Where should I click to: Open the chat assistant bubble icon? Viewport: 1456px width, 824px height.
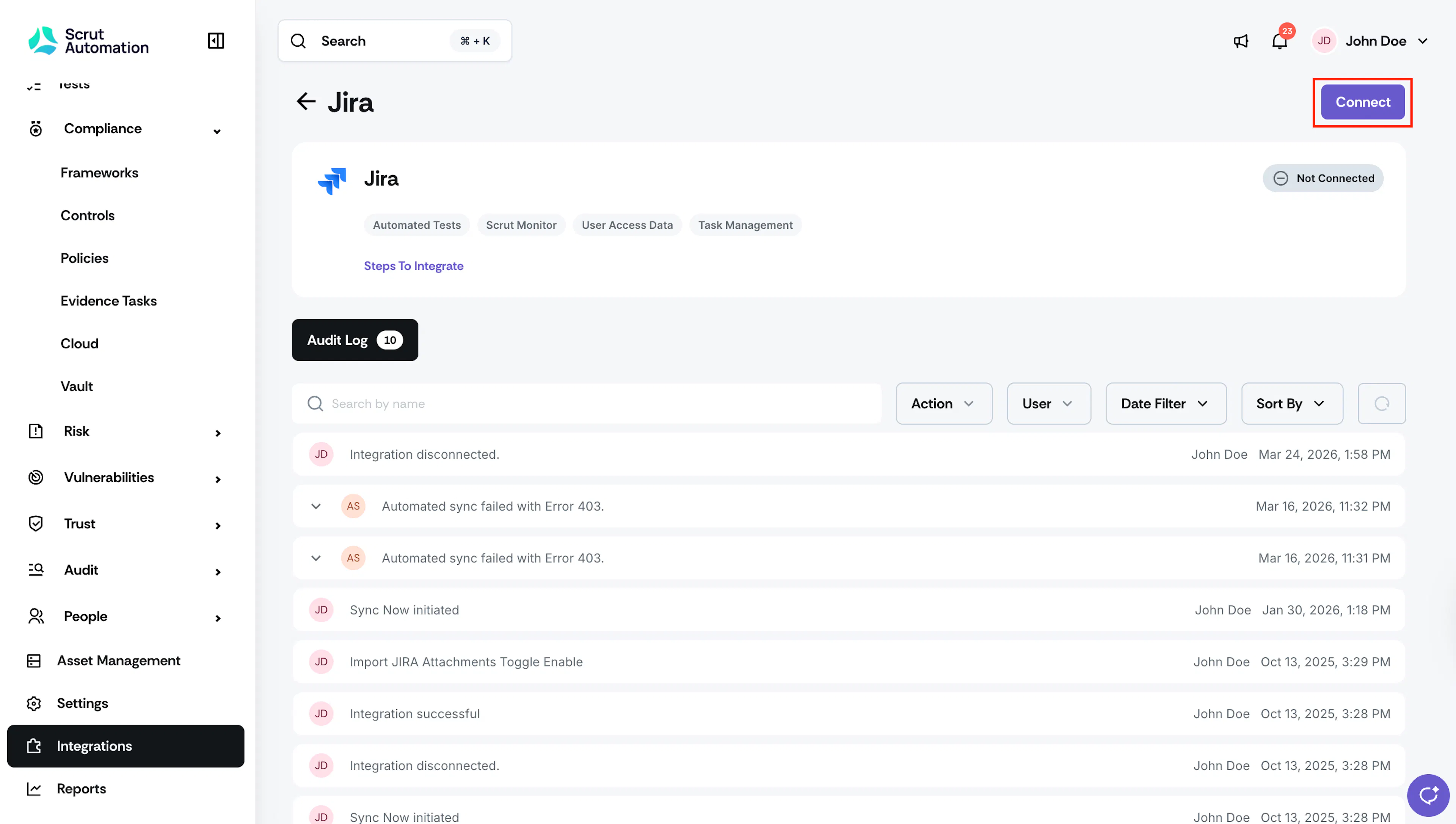[x=1428, y=795]
